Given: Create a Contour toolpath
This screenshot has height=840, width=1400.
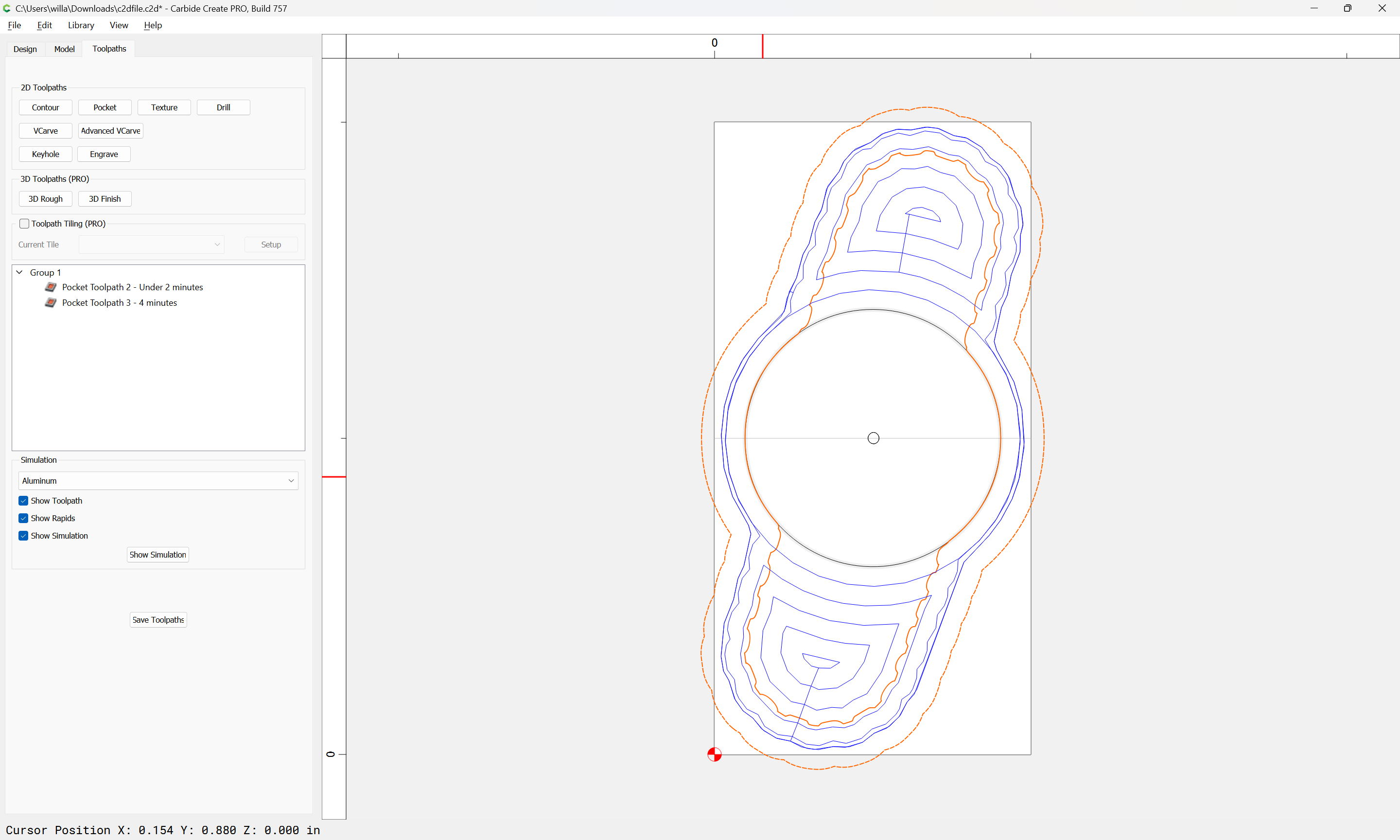Looking at the screenshot, I should 45,107.
